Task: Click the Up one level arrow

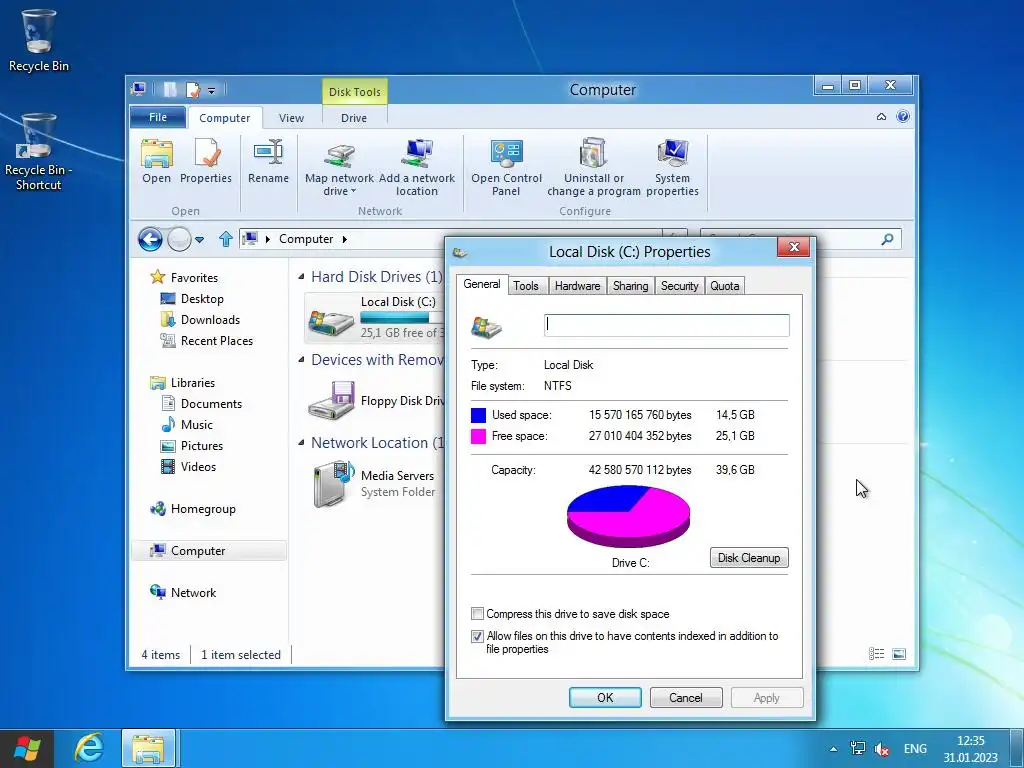Action: click(x=225, y=239)
